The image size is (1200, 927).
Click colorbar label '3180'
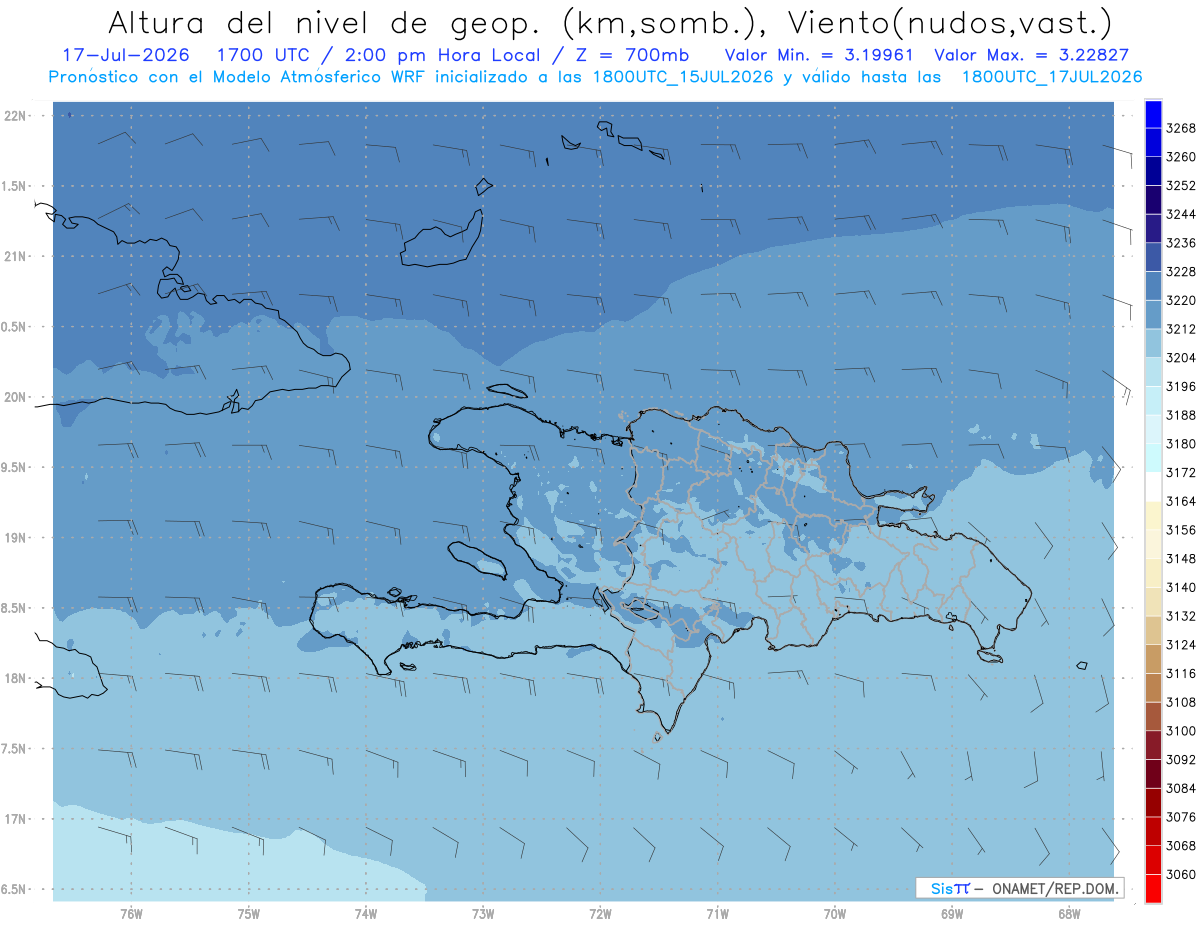tap(1181, 444)
